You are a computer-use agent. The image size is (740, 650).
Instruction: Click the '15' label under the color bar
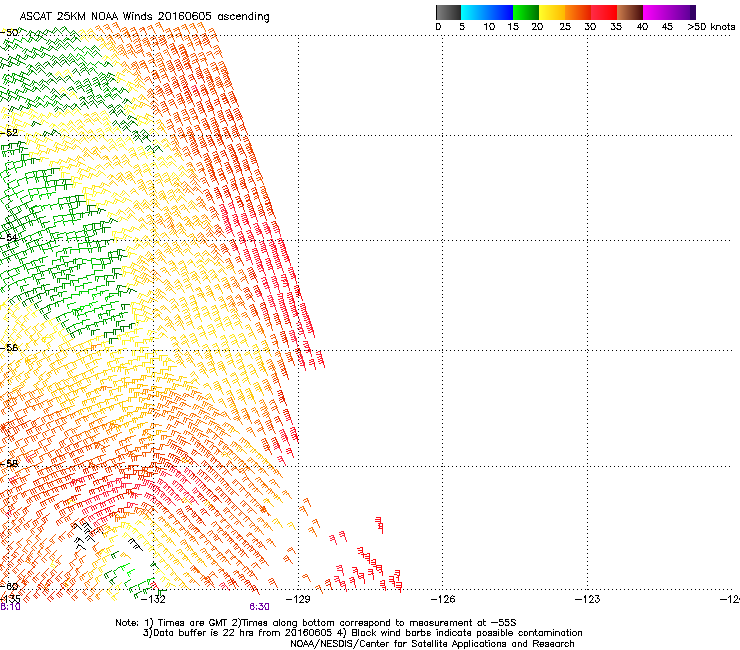513,27
